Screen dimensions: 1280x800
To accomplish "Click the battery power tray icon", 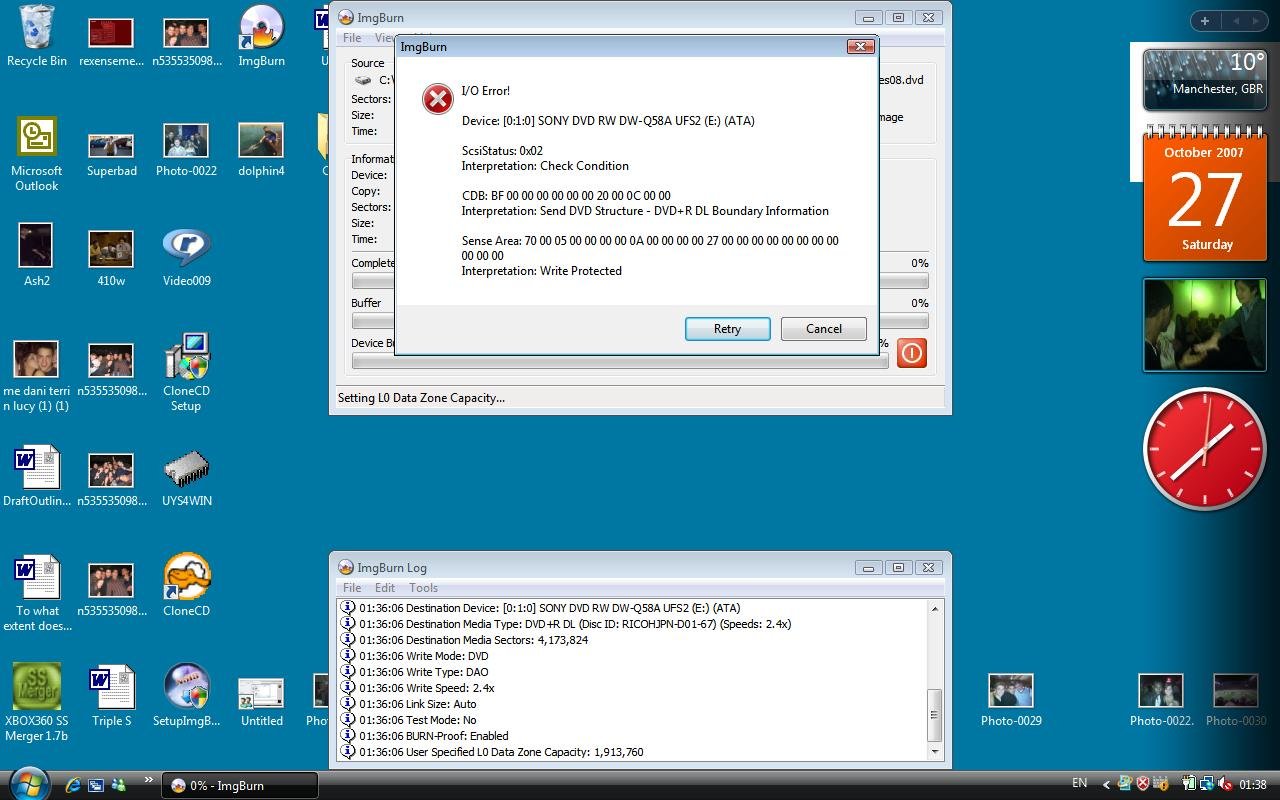I will pyautogui.click(x=1190, y=784).
